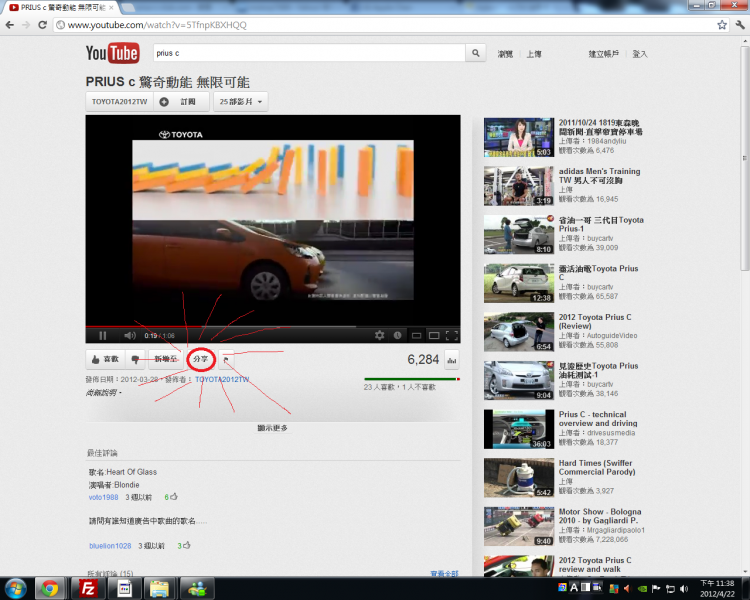Open video quality gear settings
This screenshot has height=600, width=750.
(x=379, y=335)
